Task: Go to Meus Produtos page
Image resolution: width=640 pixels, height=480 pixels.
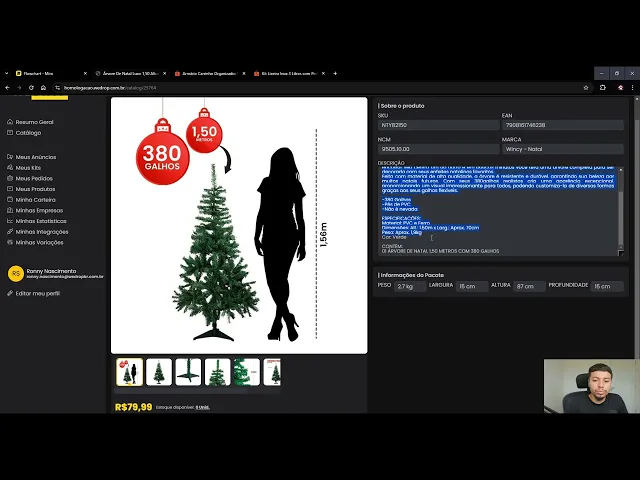Action: (35, 189)
